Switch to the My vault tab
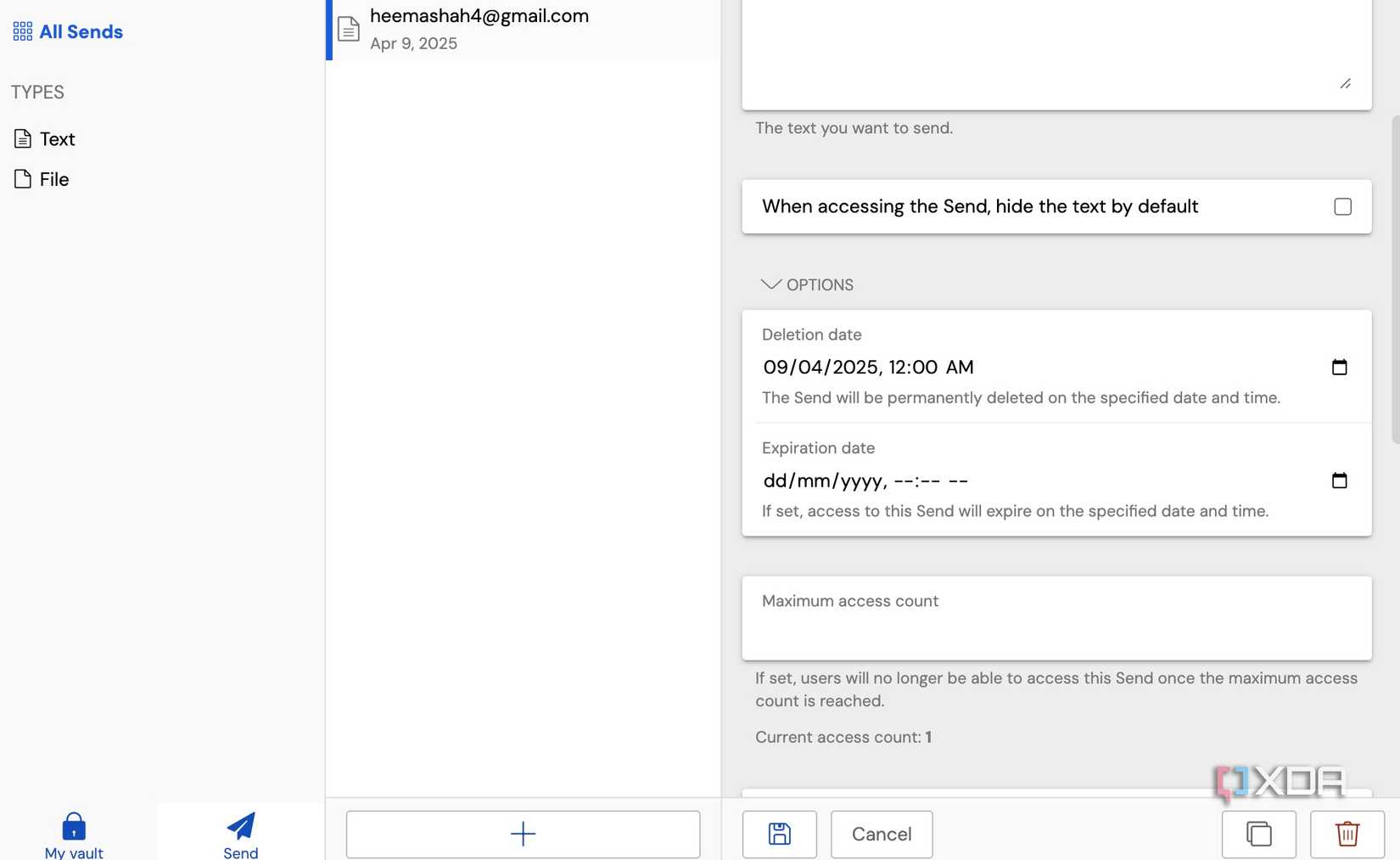The width and height of the screenshot is (1400, 860). (x=74, y=835)
